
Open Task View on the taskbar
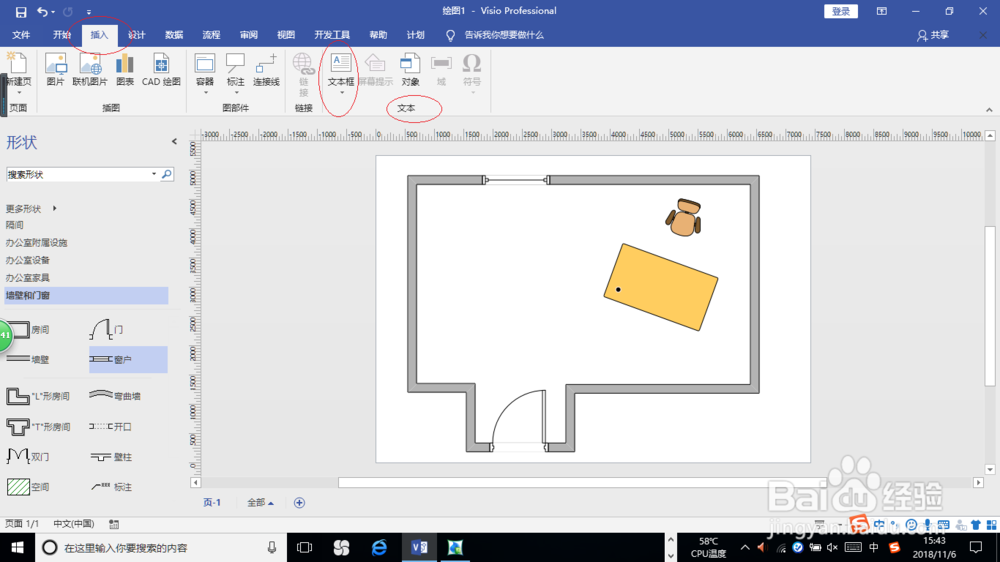click(305, 547)
